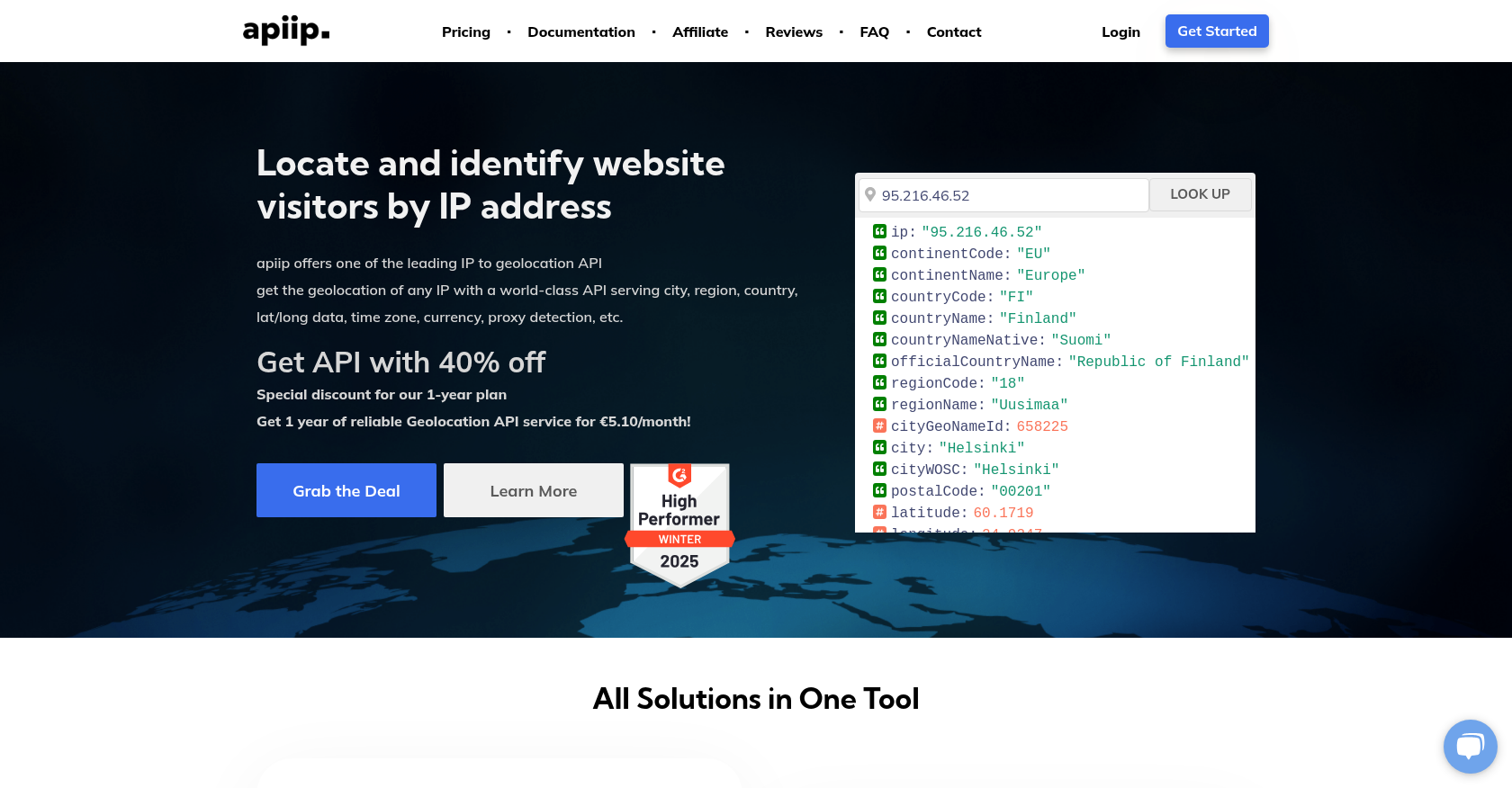Go to the Affiliate page
Viewport: 1512px width, 788px height.
pyautogui.click(x=700, y=31)
